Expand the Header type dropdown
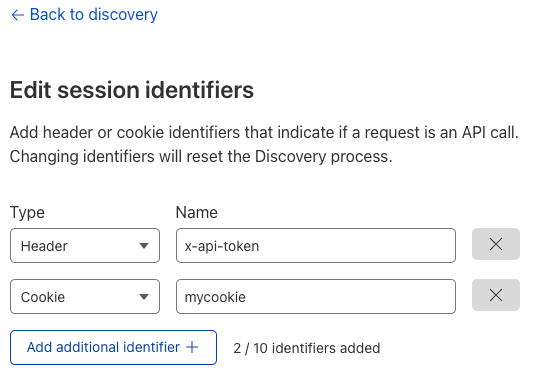This screenshot has height=389, width=560. 85,246
